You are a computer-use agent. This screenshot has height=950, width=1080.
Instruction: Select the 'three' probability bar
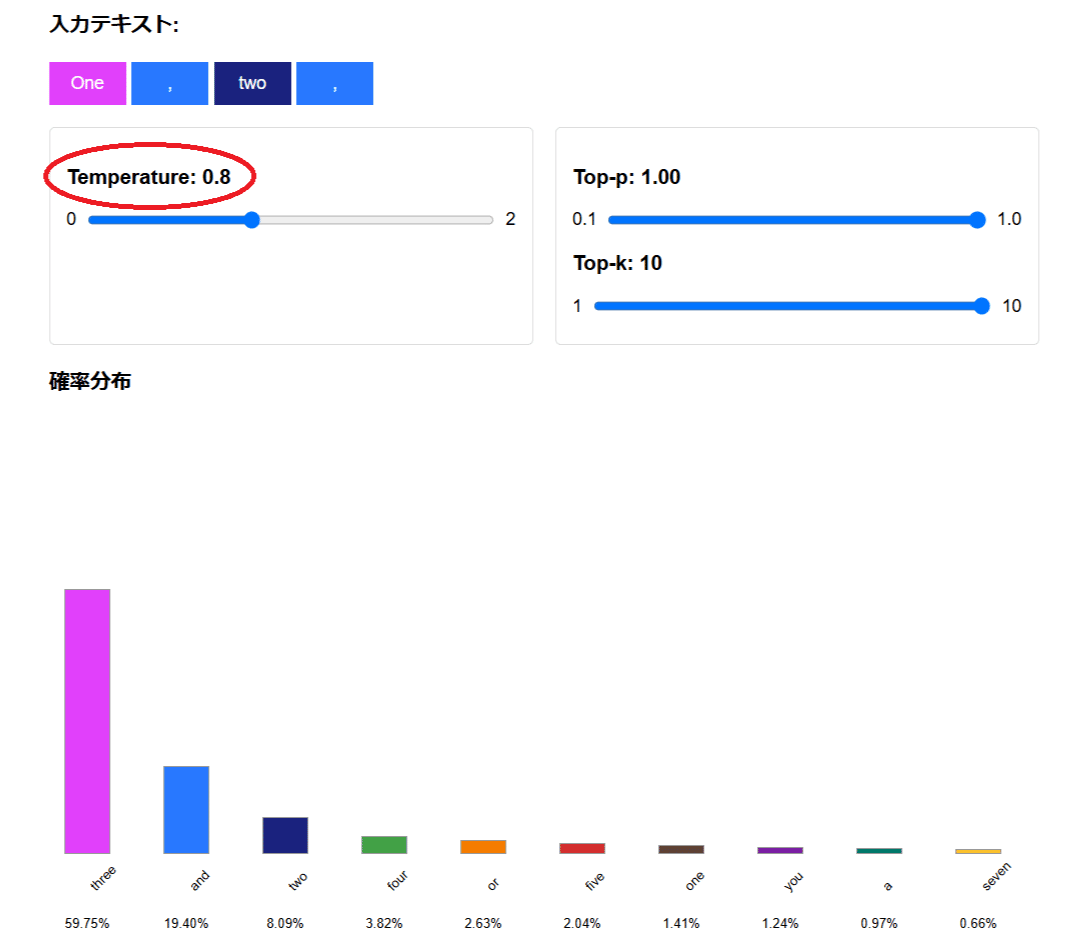pyautogui.click(x=87, y=720)
